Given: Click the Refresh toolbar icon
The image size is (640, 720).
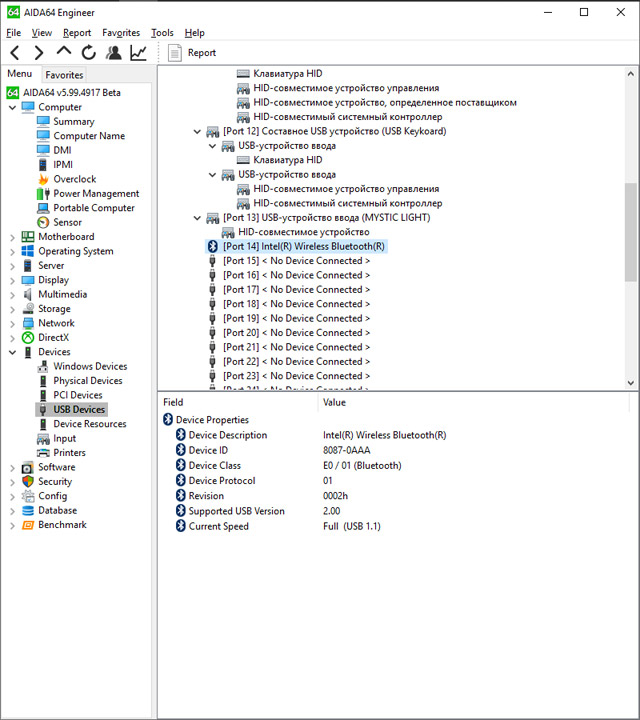Looking at the screenshot, I should [x=89, y=52].
